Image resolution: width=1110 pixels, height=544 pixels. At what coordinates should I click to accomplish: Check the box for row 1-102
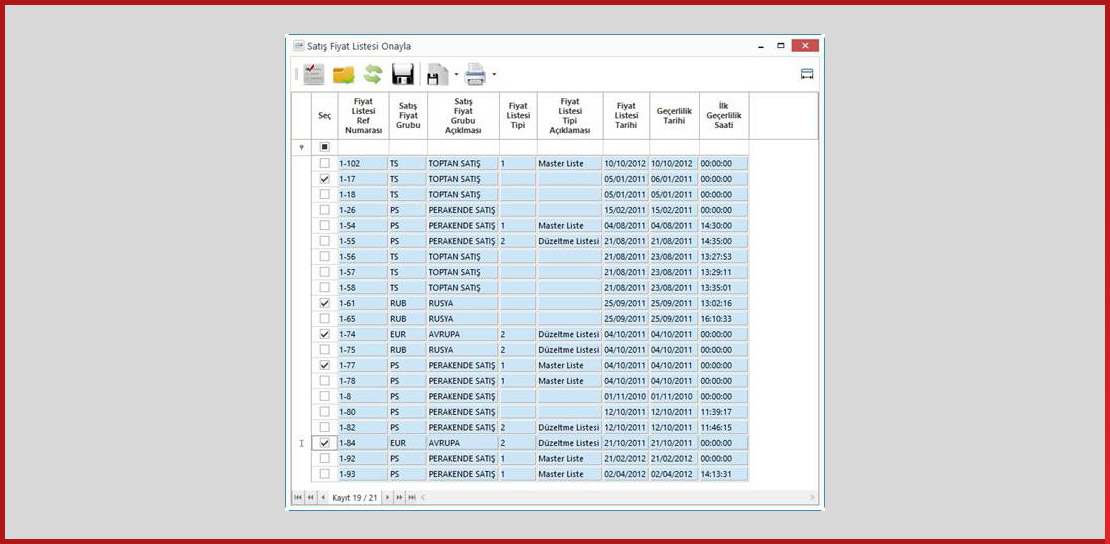[x=324, y=163]
